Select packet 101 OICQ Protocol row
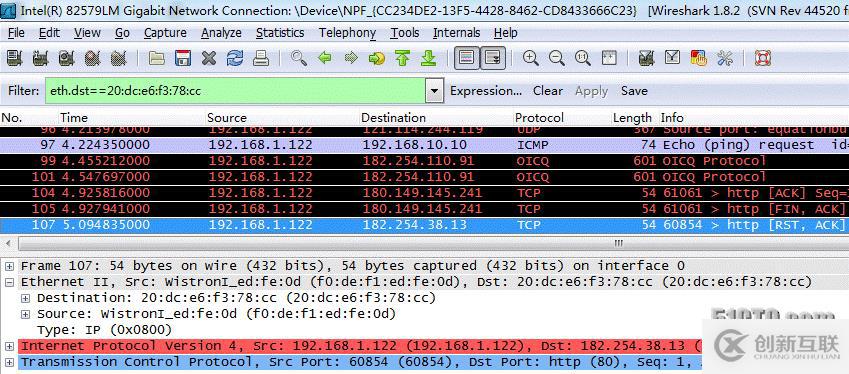 (424, 177)
